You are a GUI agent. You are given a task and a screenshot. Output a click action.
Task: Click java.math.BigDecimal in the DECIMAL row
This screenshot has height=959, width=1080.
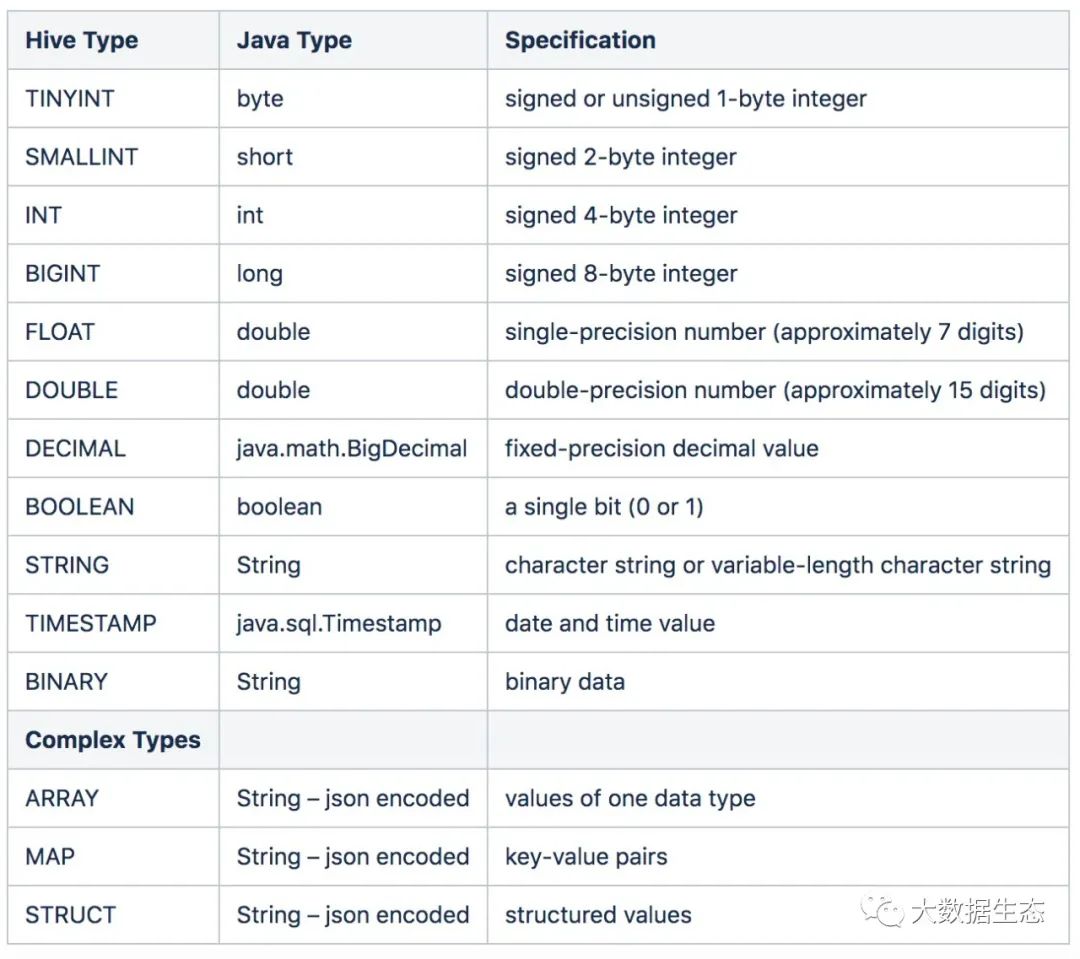352,448
